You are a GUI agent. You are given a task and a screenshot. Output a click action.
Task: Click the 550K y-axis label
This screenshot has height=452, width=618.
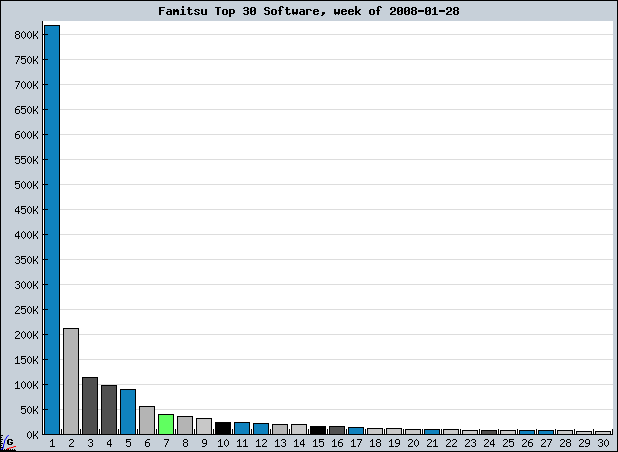click(27, 160)
